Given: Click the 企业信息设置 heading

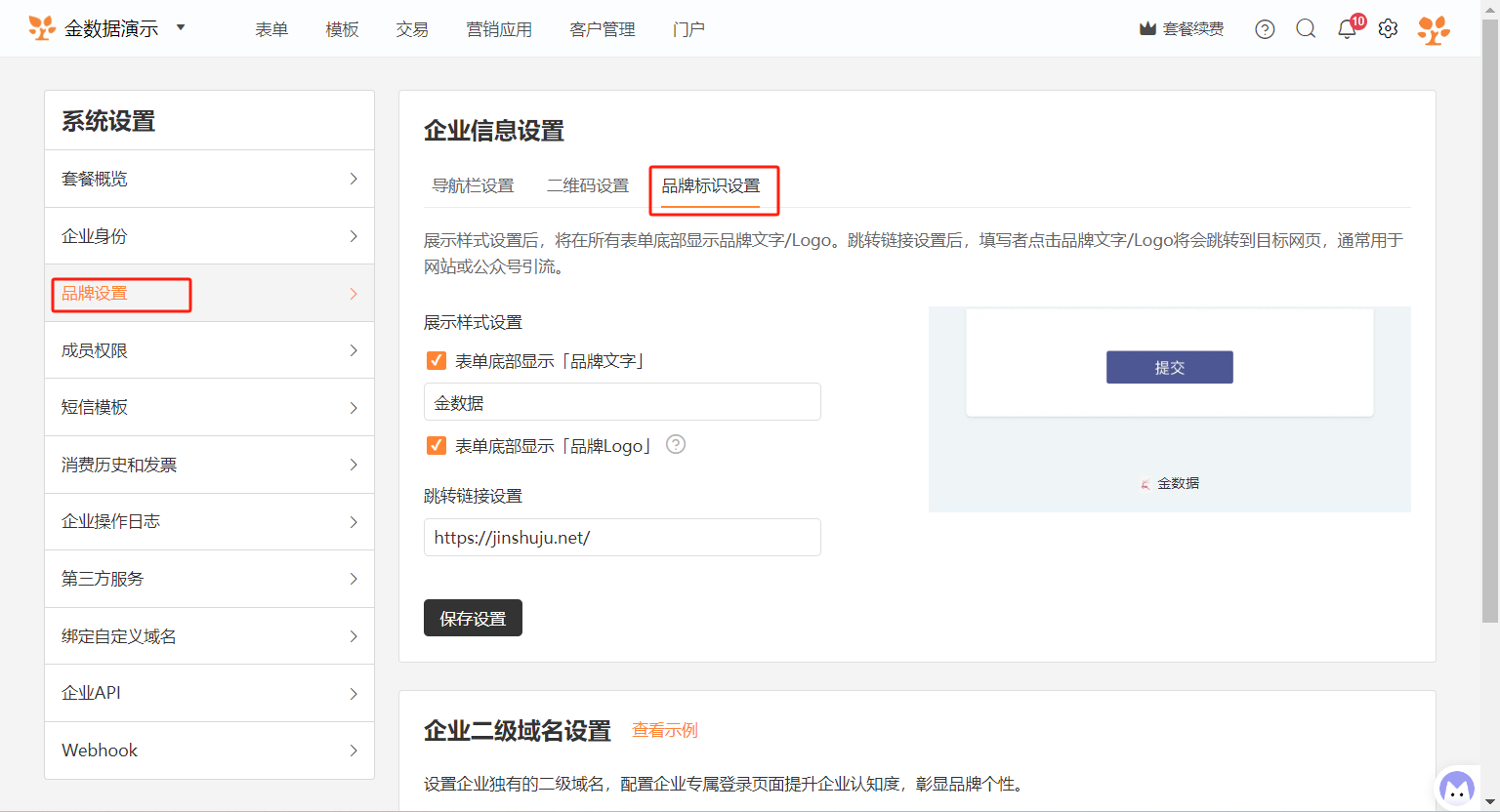Looking at the screenshot, I should (x=494, y=131).
